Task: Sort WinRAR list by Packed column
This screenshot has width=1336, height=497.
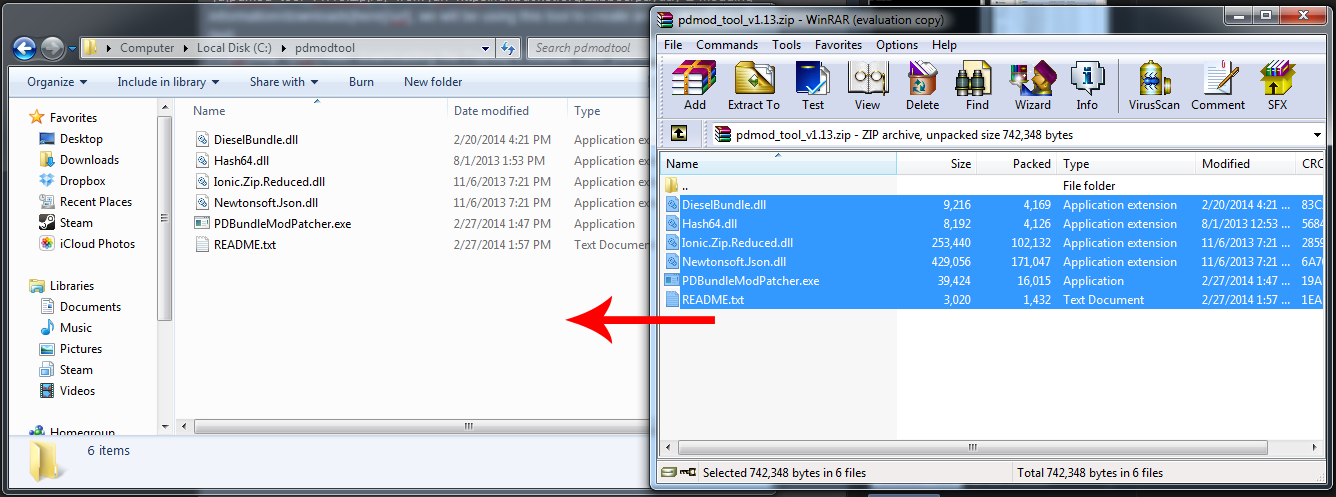Action: coord(1017,164)
